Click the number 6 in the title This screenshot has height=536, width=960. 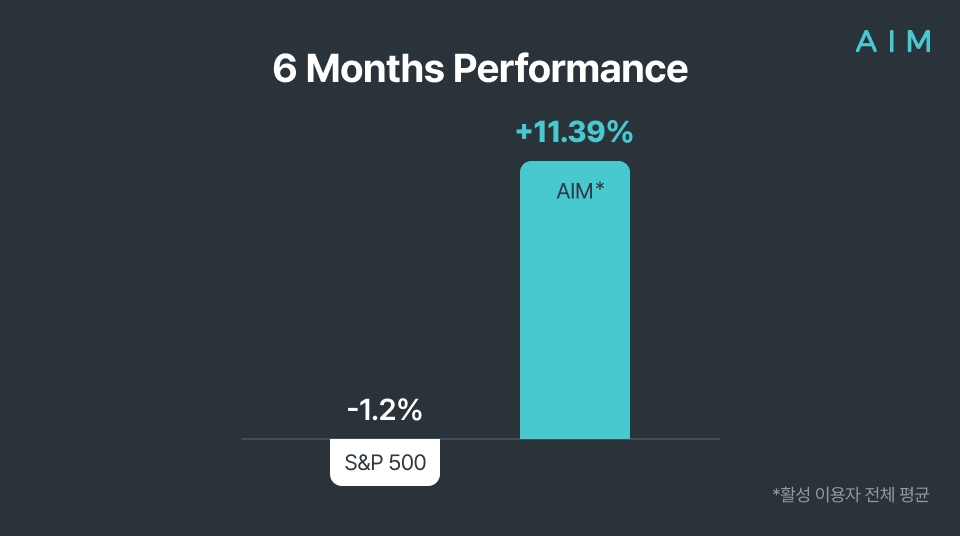[x=284, y=70]
